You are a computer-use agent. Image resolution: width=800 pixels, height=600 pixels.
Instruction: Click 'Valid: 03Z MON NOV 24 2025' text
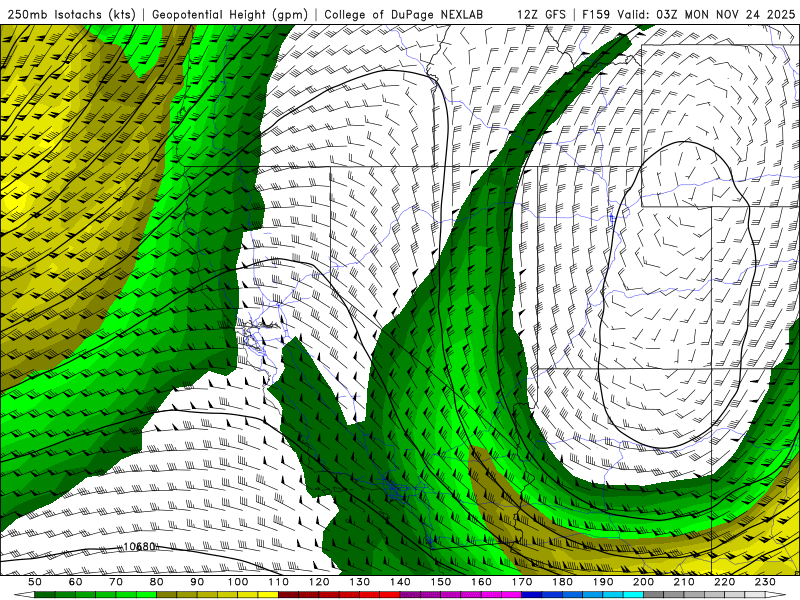[x=706, y=14]
